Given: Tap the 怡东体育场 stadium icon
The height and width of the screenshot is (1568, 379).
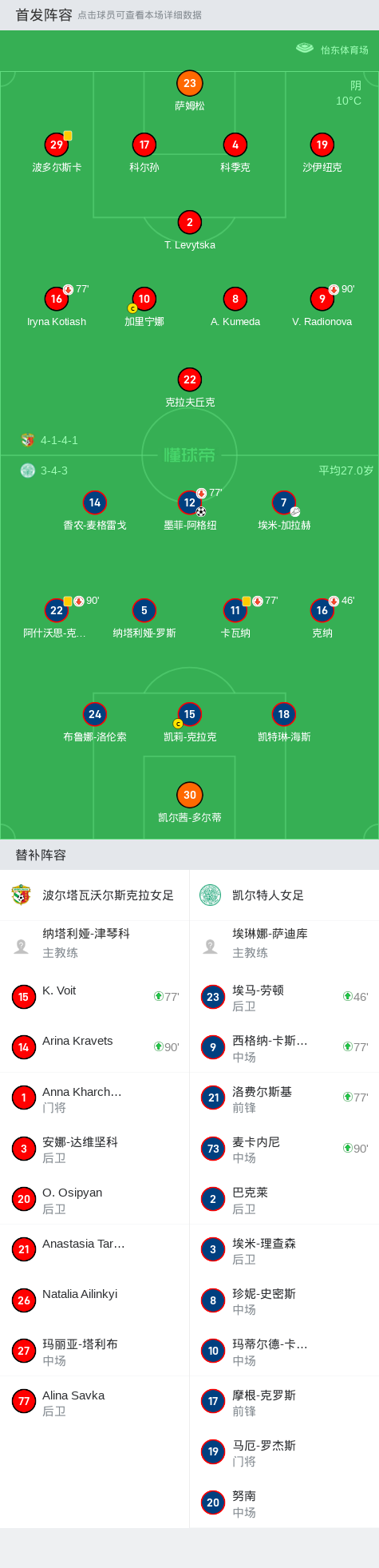Looking at the screenshot, I should click(x=305, y=49).
